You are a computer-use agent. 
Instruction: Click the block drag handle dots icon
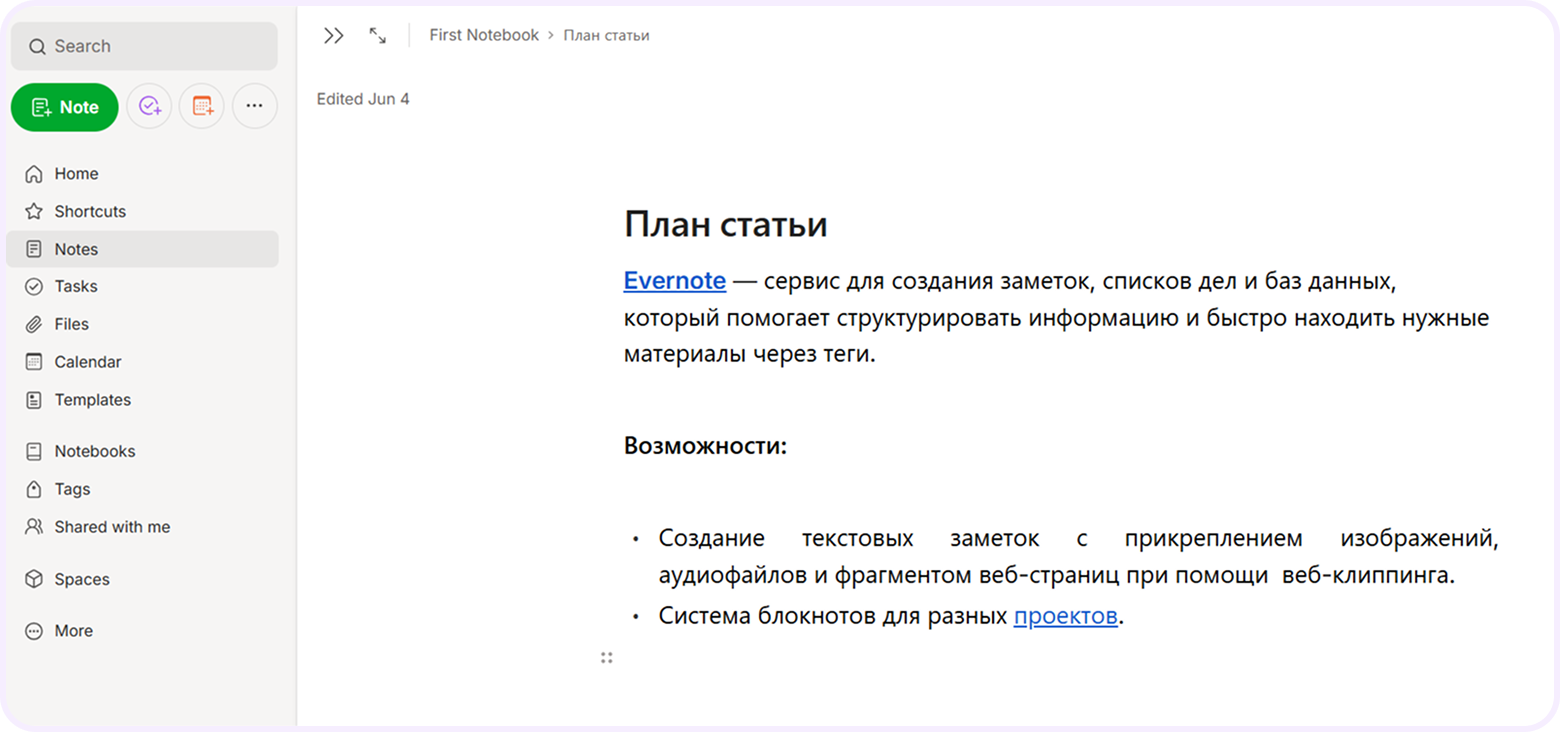607,658
